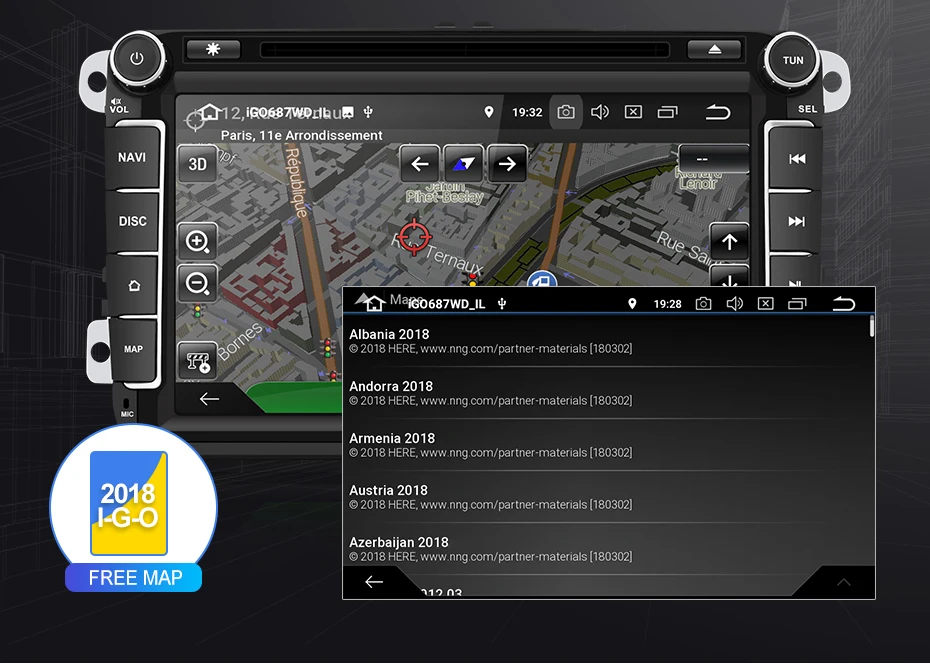This screenshot has width=930, height=664.
Task: Open navigation with the NAVI button
Action: tap(132, 158)
